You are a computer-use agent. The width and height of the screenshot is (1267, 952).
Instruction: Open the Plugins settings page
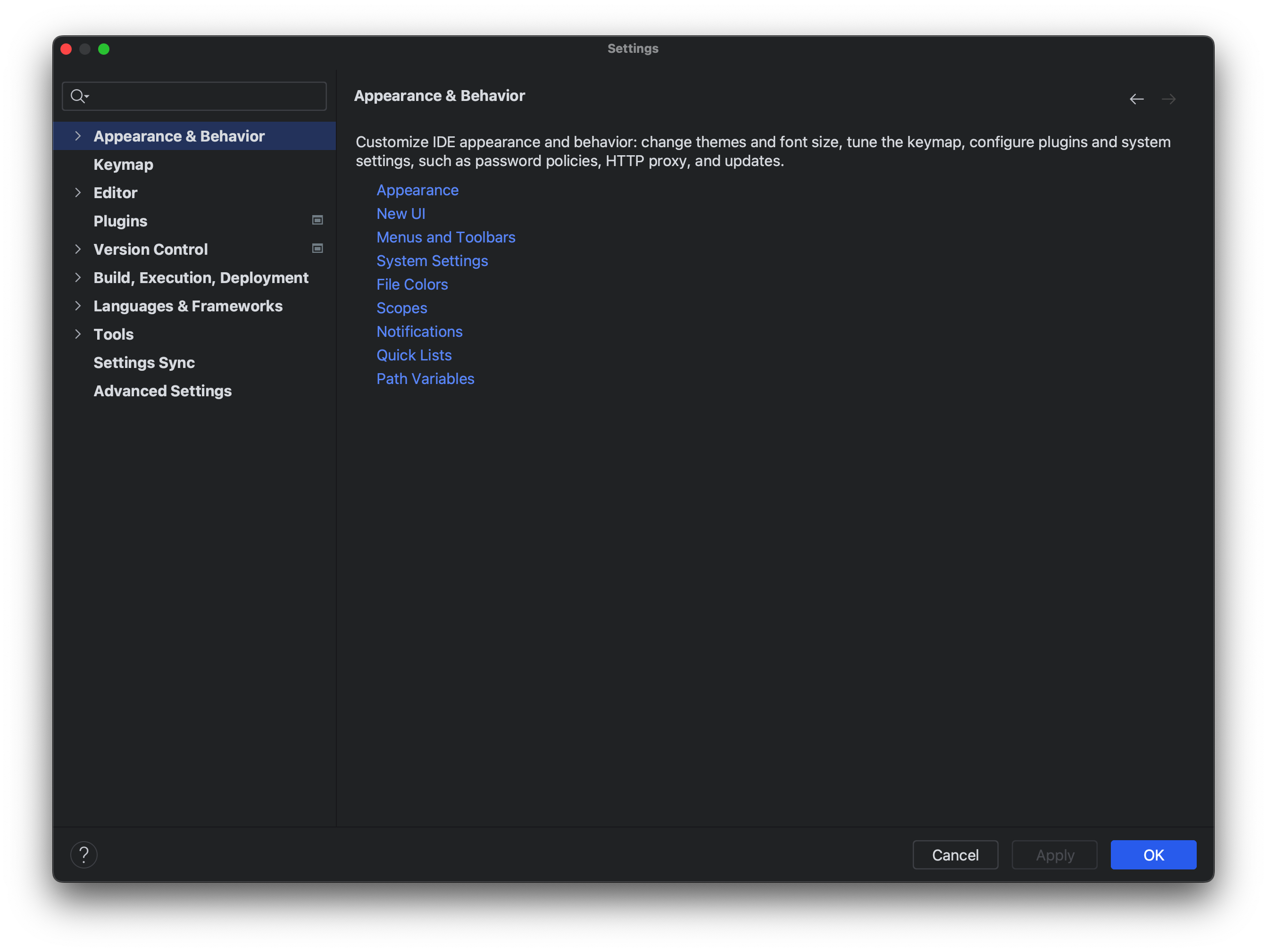coord(194,221)
